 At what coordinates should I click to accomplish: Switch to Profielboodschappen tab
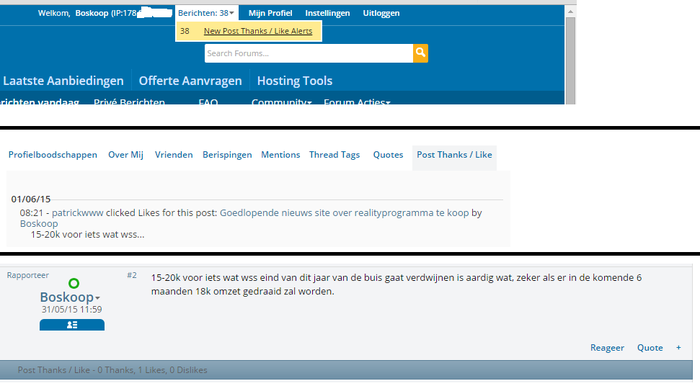pos(53,155)
